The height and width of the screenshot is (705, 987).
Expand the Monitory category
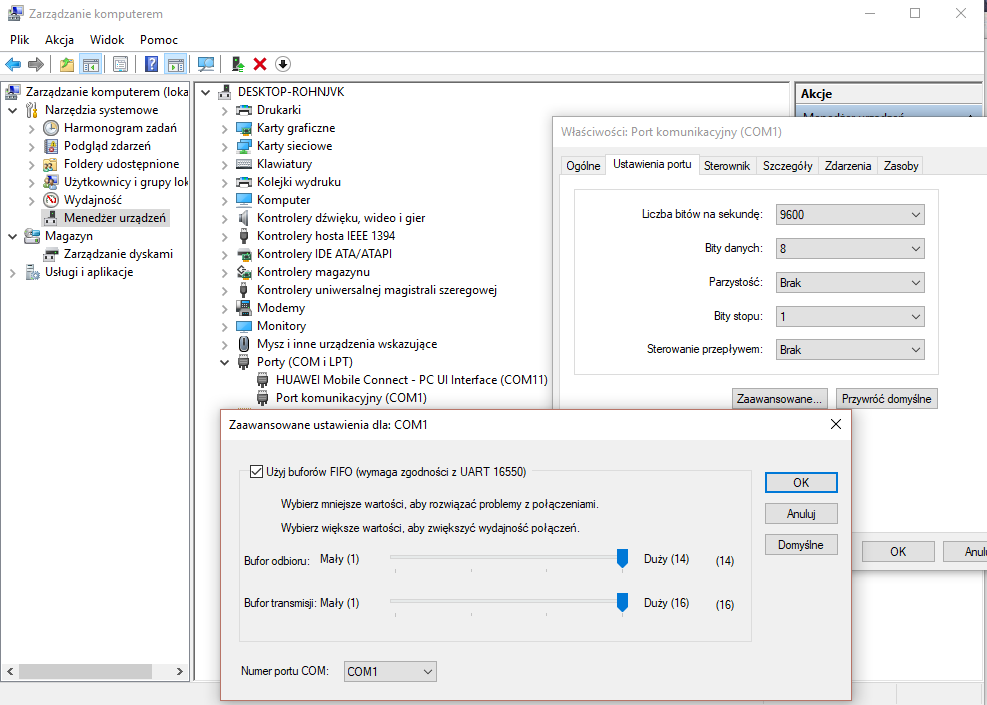224,327
